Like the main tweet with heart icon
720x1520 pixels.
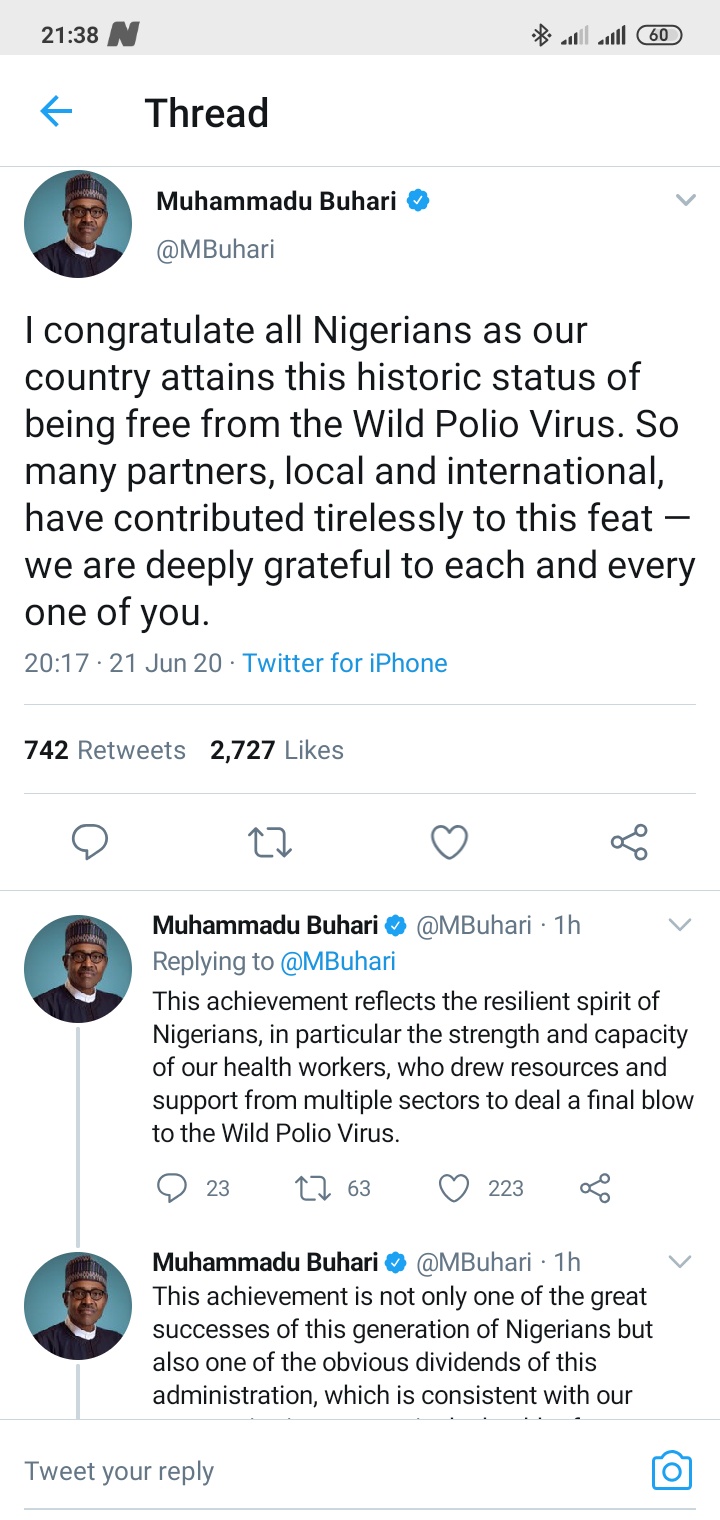coord(449,842)
